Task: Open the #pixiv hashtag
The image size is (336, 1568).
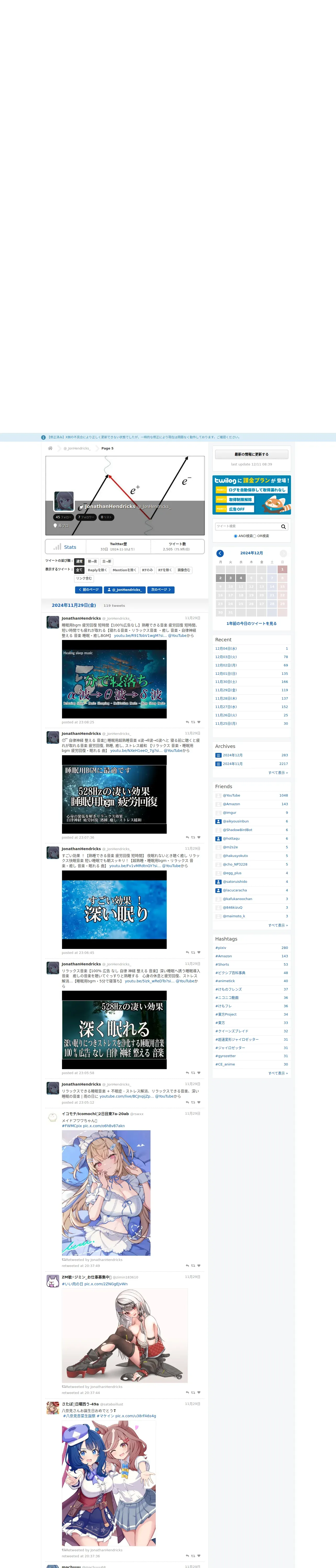Action: [x=221, y=948]
